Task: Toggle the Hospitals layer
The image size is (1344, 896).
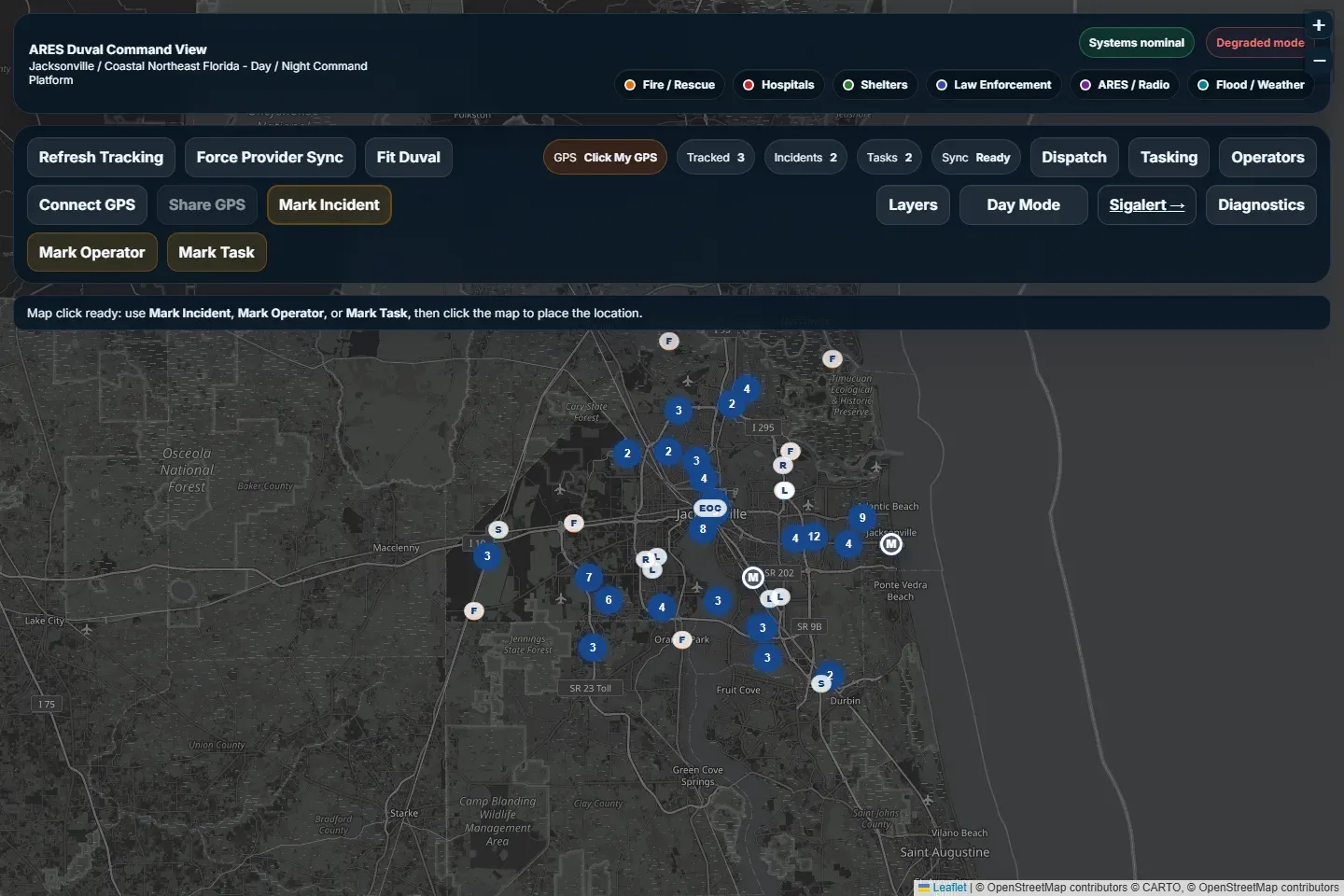Action: click(778, 85)
